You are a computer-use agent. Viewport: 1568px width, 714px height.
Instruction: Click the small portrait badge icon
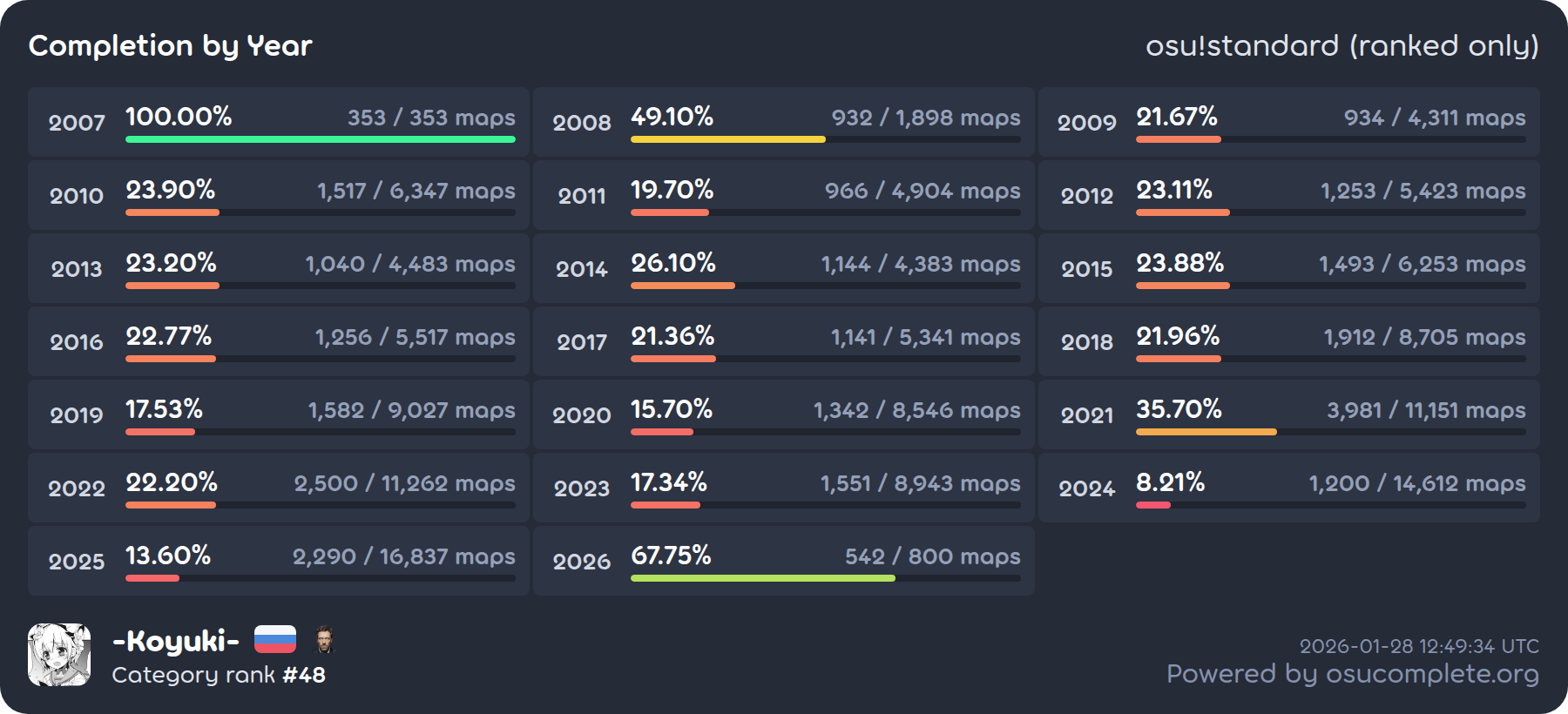(323, 640)
